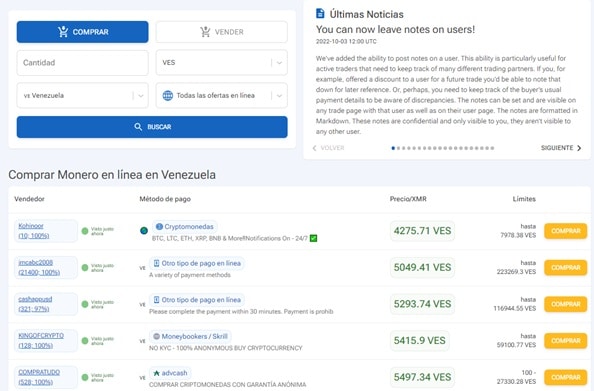The height and width of the screenshot is (391, 594).
Task: Click the news headline about notes on users
Action: tap(395, 30)
